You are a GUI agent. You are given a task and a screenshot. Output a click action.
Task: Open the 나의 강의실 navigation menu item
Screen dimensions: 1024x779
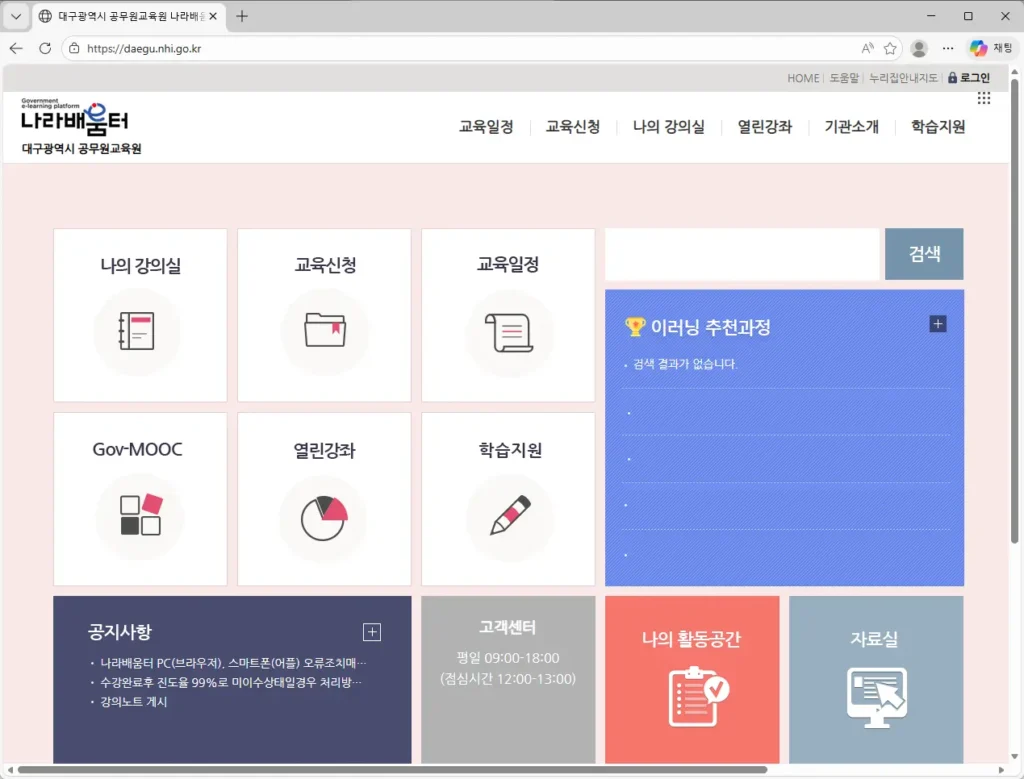point(668,127)
